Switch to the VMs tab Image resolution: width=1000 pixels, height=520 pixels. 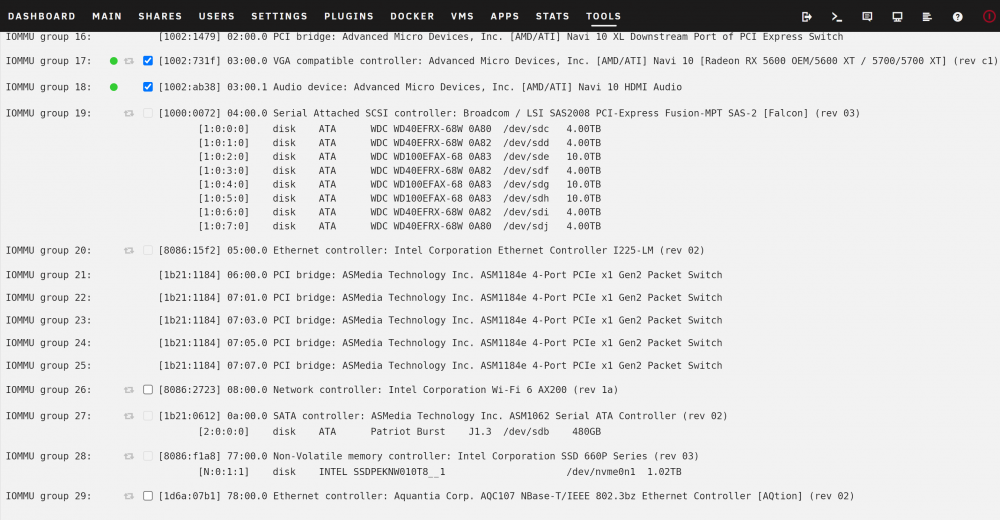[x=462, y=17]
